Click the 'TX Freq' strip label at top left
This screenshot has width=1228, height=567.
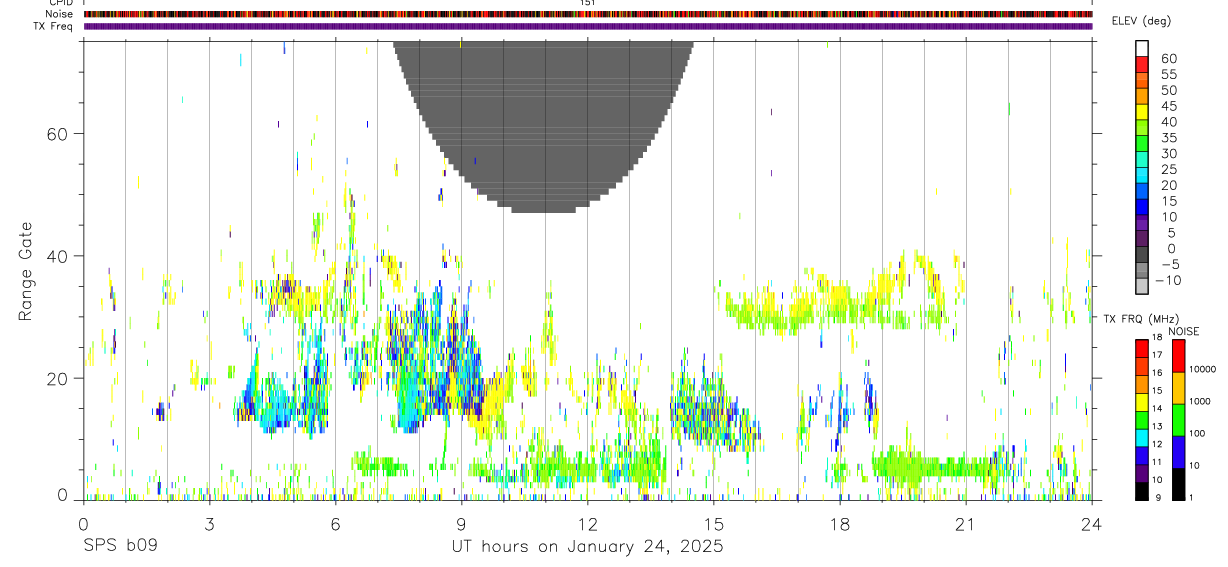tap(54, 26)
